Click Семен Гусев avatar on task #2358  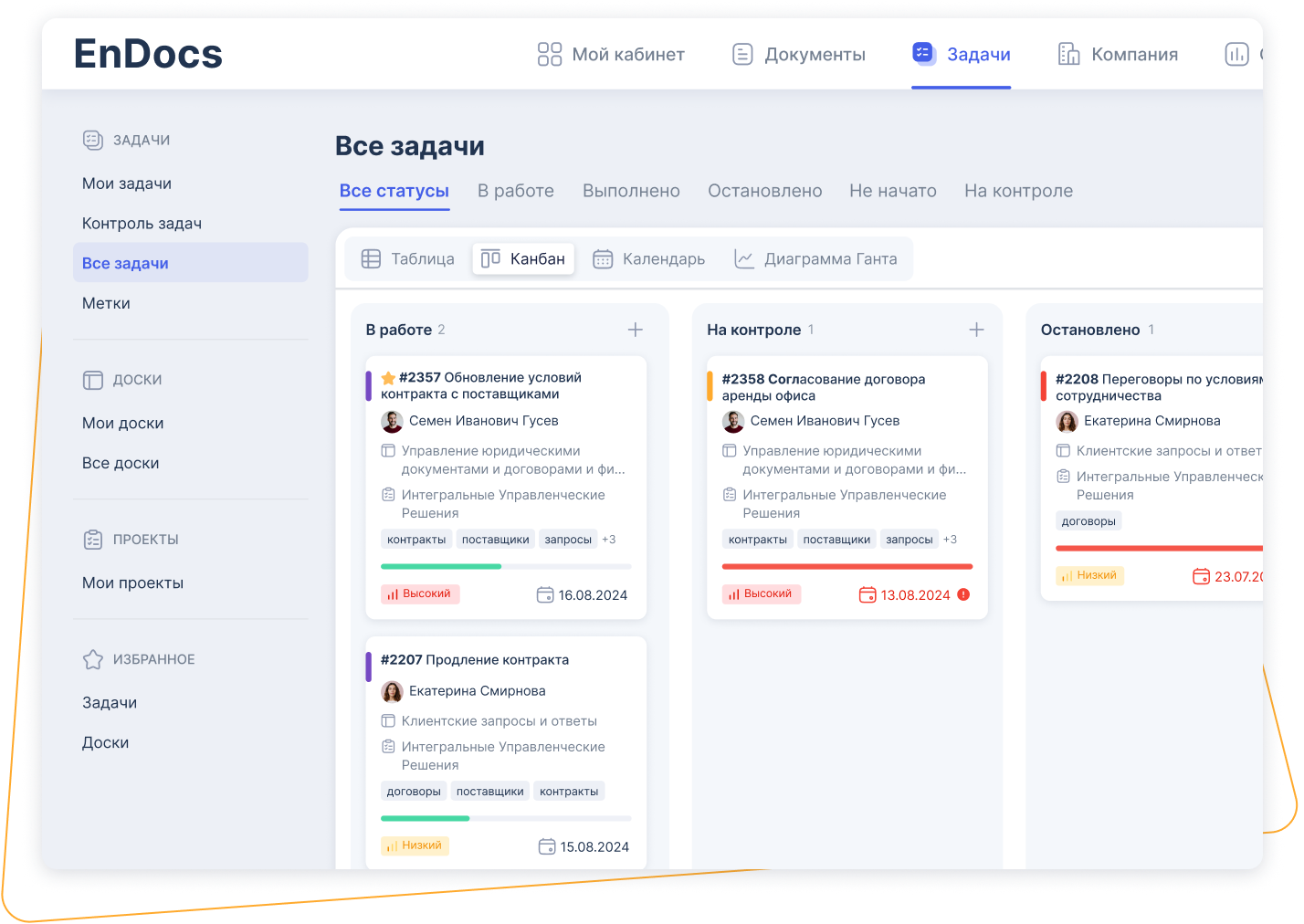733,421
